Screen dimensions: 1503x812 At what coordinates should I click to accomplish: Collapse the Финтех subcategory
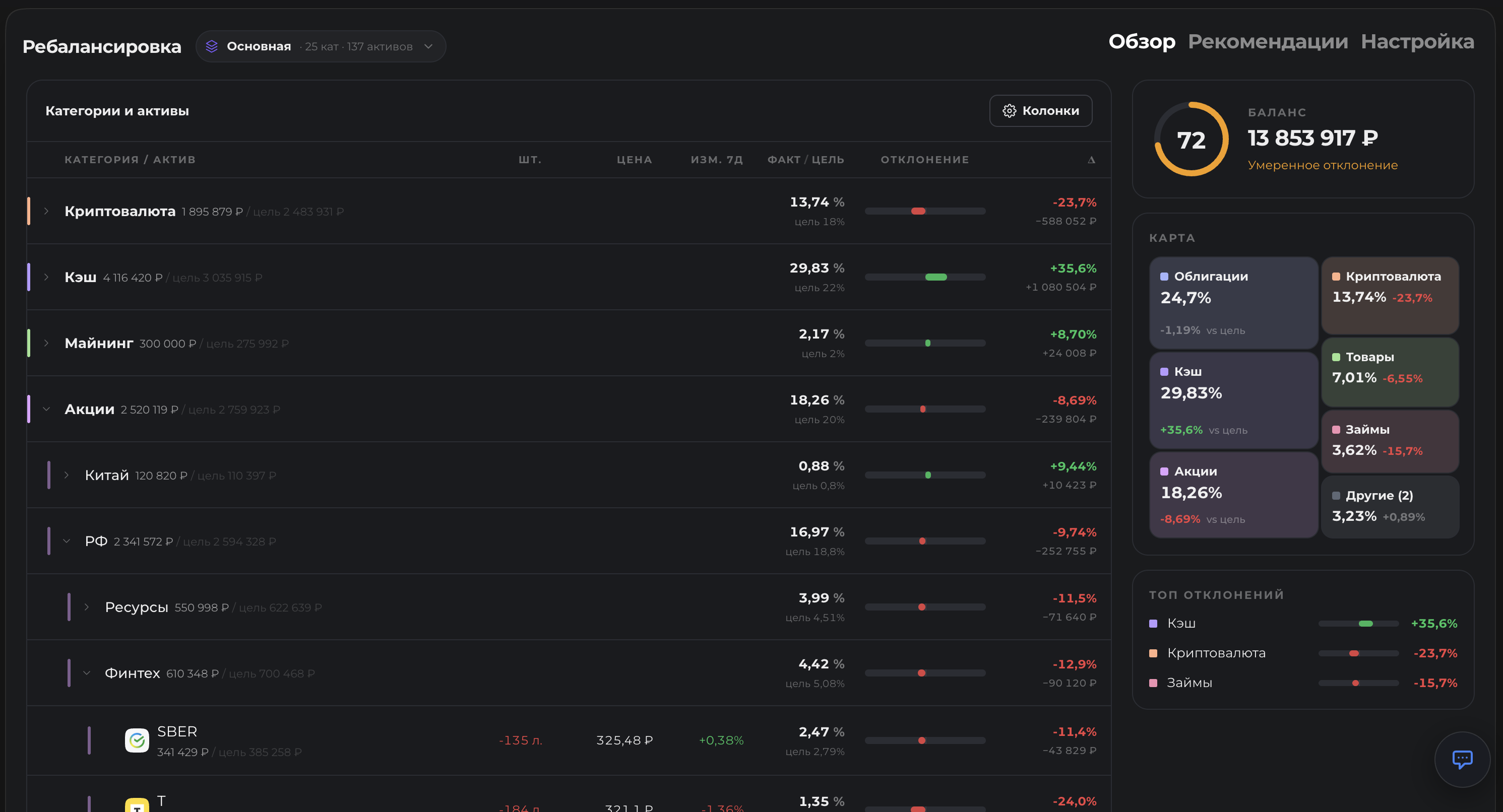[x=87, y=672]
